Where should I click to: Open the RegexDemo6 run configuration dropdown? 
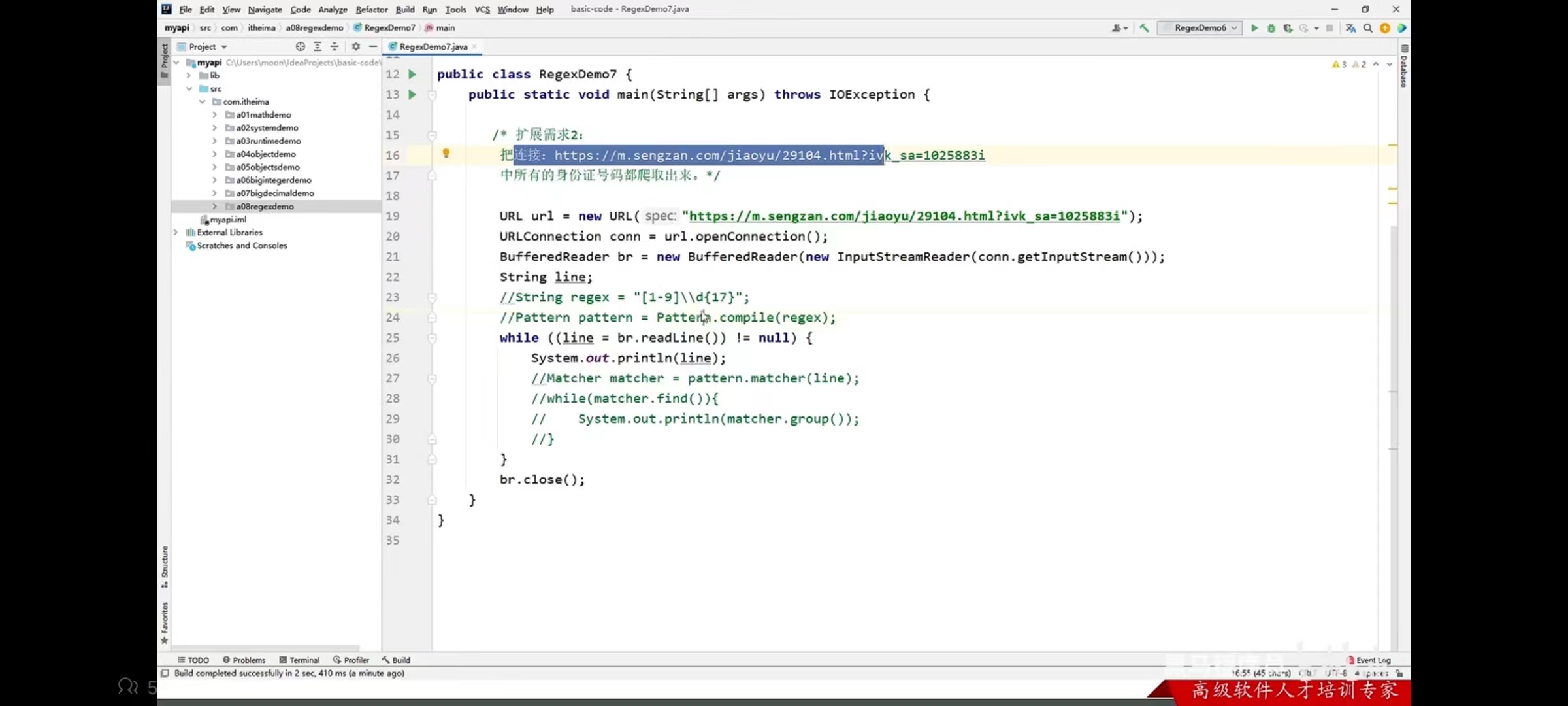[1200, 28]
